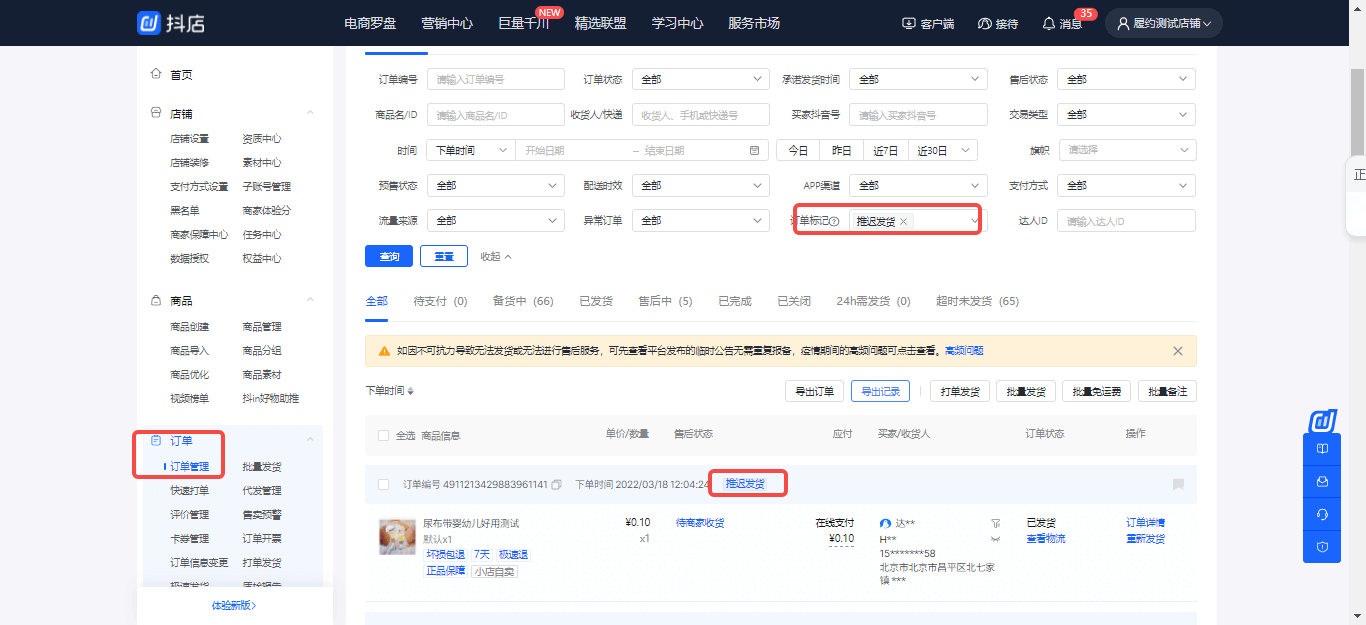Viewport: 1366px width, 625px height.
Task: Select the checkbox for order 4911213429883961141
Action: pyautogui.click(x=385, y=483)
